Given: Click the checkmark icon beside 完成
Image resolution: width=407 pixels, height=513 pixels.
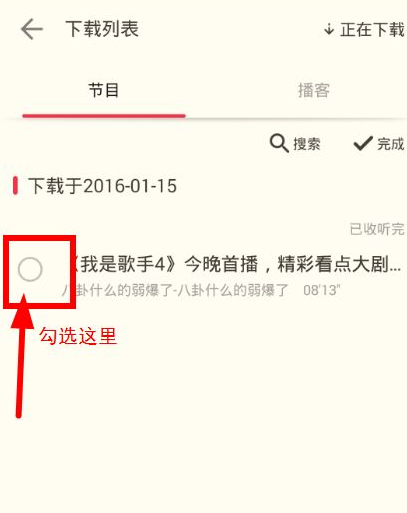Looking at the screenshot, I should tap(363, 143).
